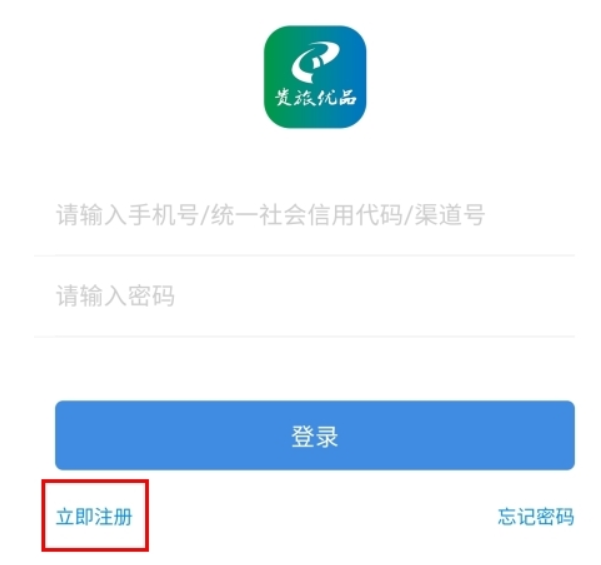
Task: Click the blue 登录 button
Action: point(315,435)
